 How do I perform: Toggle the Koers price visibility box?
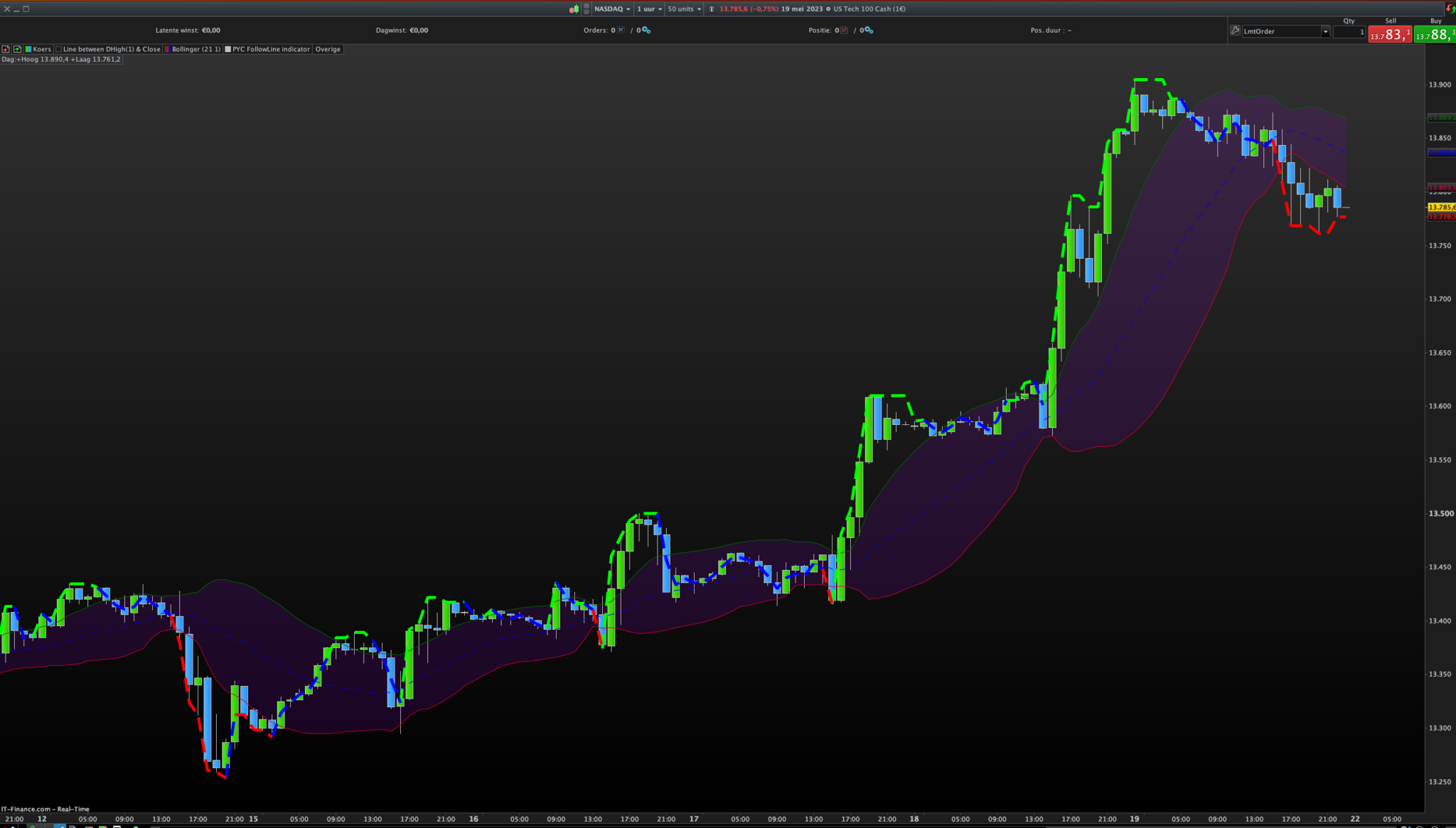(28, 49)
